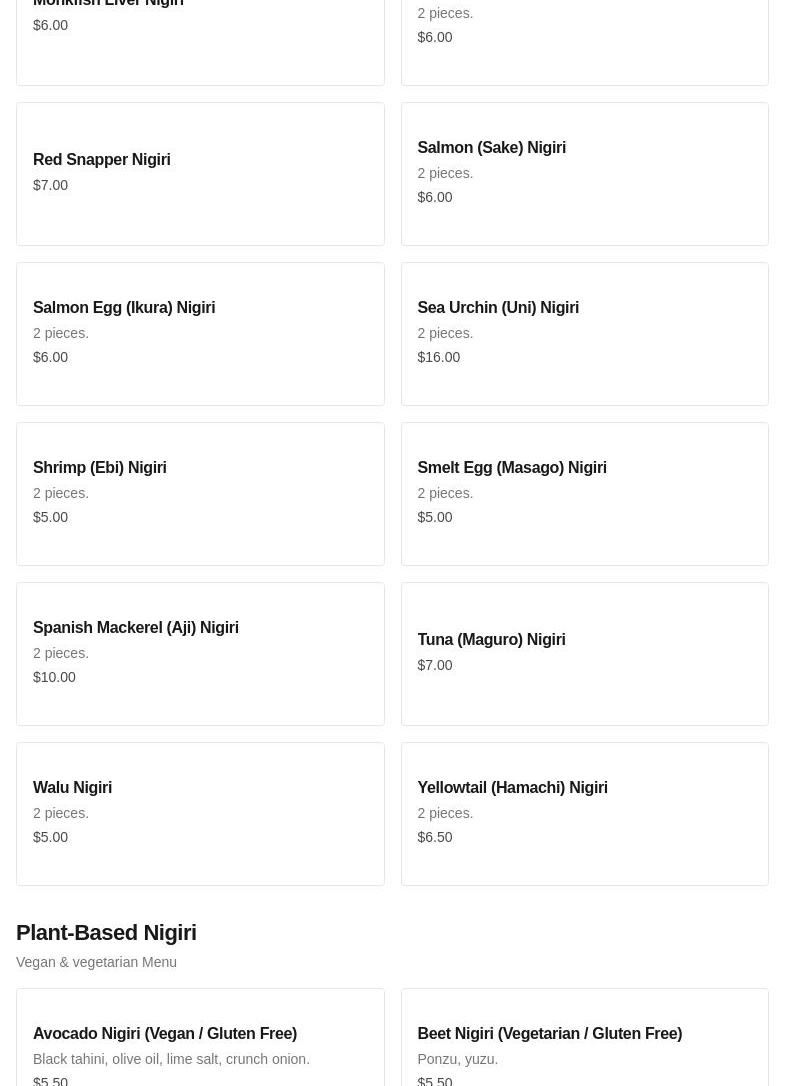
Task: Open Salmon Egg (Ikura) Nigiri item
Action: pyautogui.click(x=200, y=333)
